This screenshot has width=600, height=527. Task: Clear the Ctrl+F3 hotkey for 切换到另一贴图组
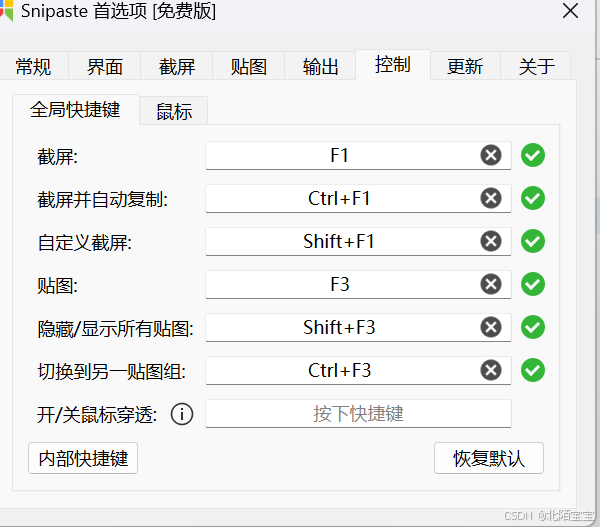(x=491, y=370)
